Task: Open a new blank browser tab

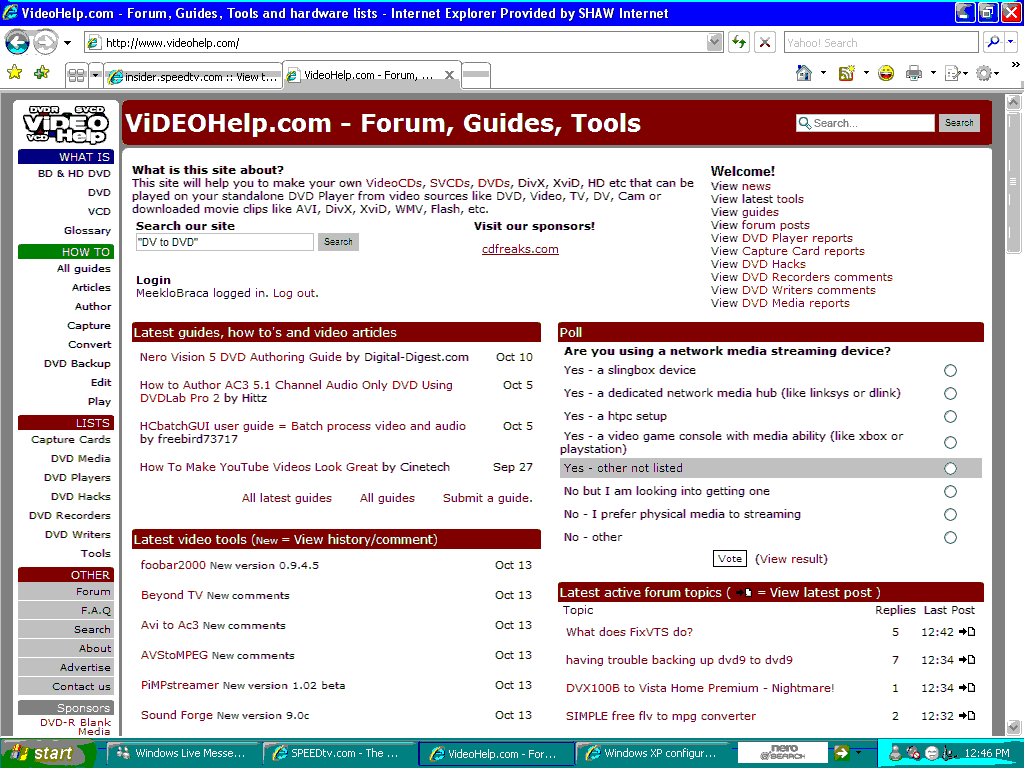Action: pyautogui.click(x=476, y=75)
